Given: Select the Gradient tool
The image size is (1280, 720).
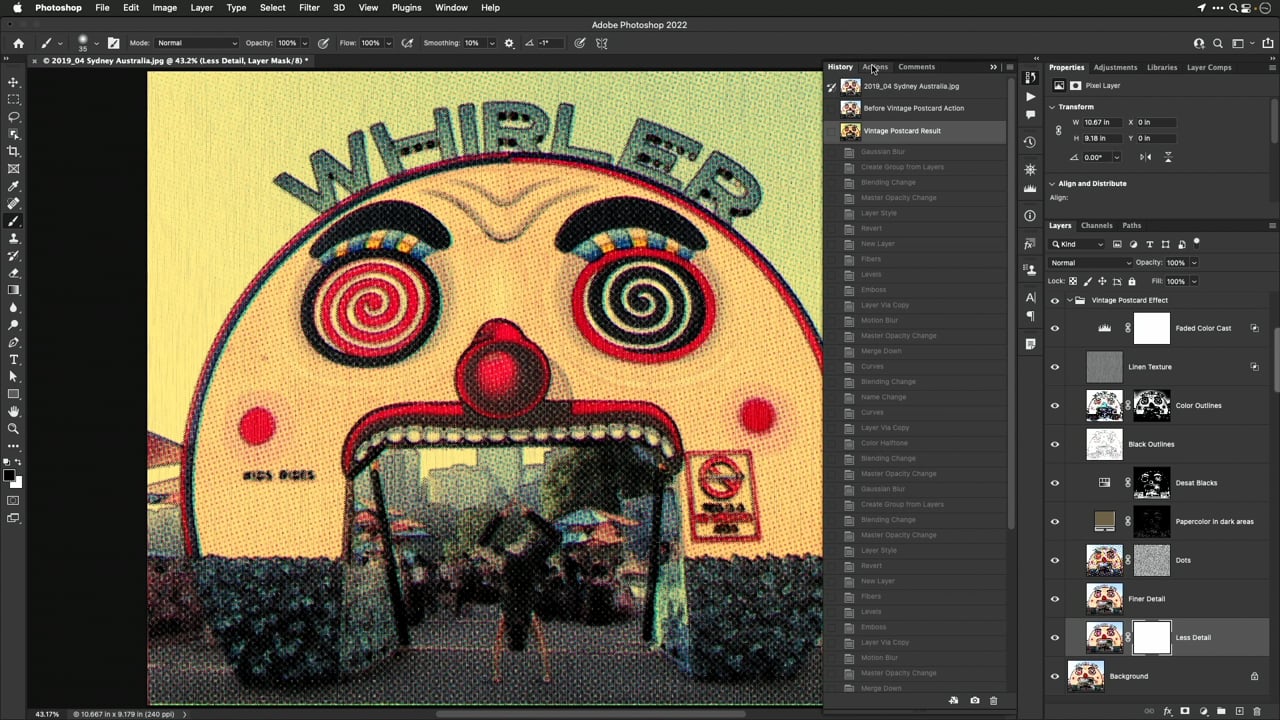Looking at the screenshot, I should (x=14, y=290).
